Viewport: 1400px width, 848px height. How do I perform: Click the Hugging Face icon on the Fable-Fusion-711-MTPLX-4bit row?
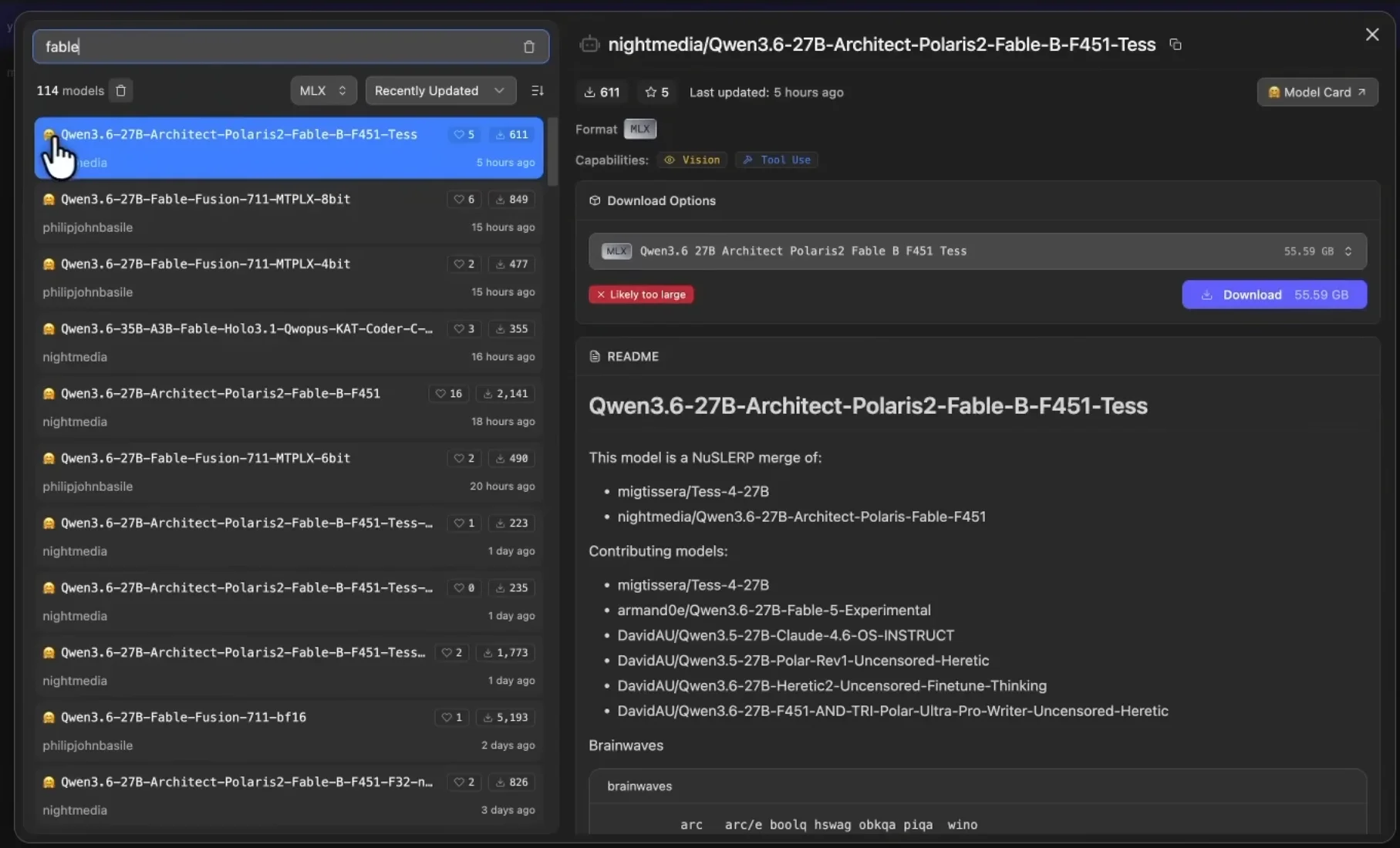point(49,264)
